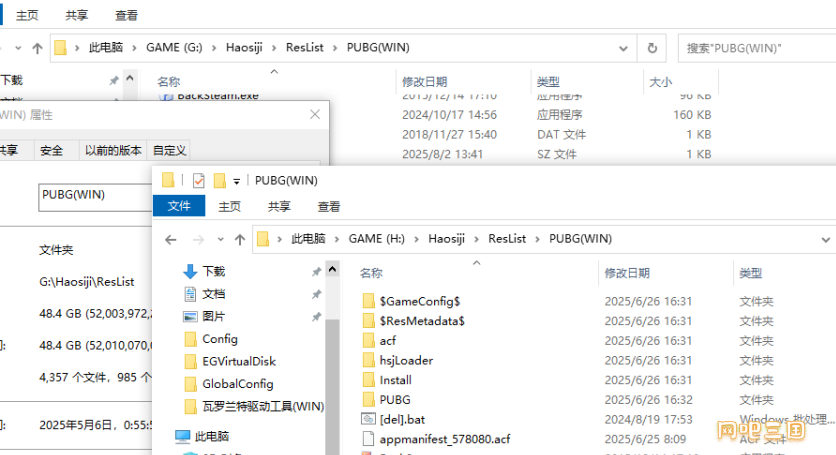The image size is (836, 455).
Task: Switch to 自定义 tab in properties dialog
Action: pyautogui.click(x=169, y=150)
